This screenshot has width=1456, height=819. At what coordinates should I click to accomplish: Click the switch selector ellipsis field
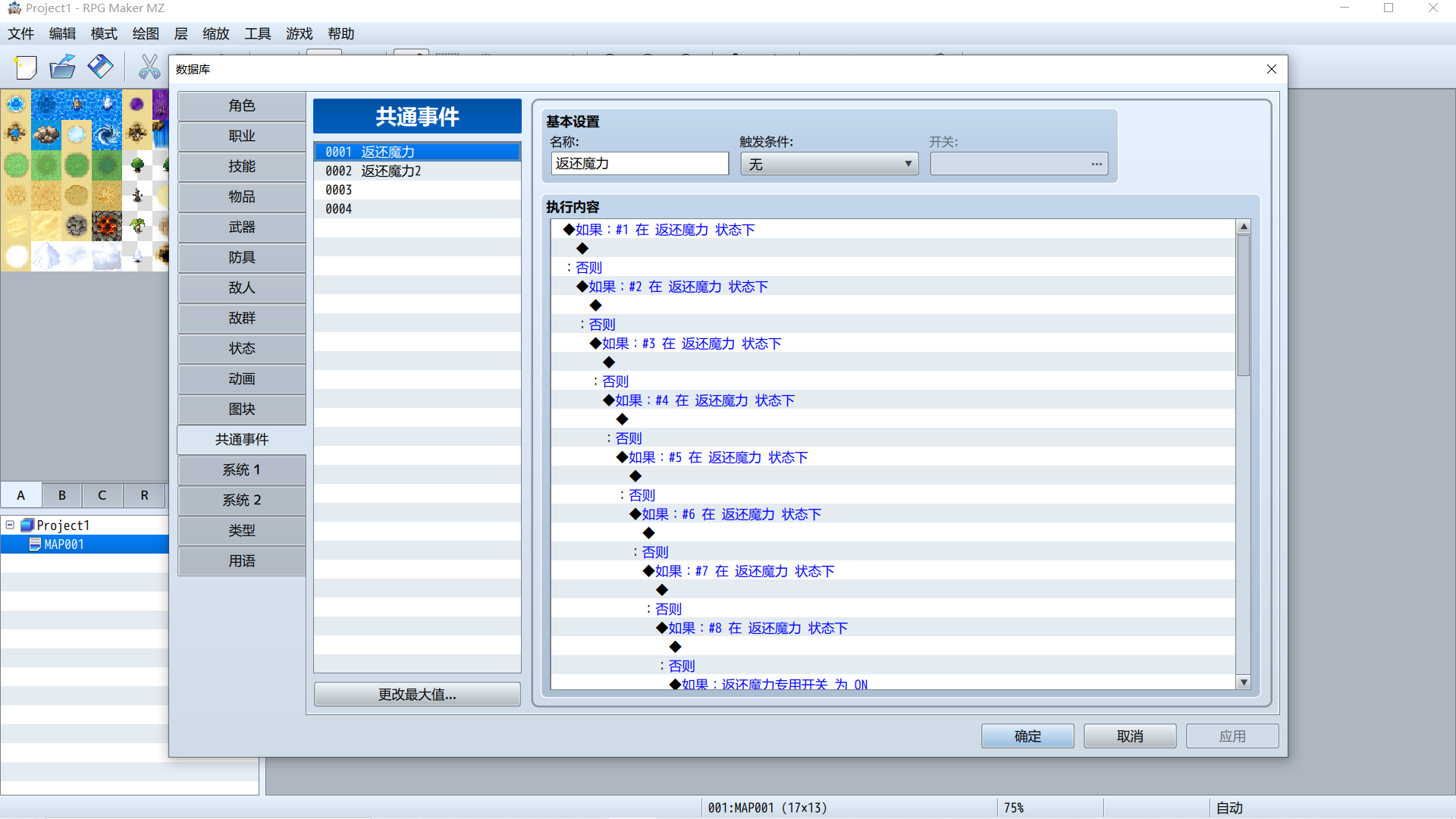tap(1019, 164)
